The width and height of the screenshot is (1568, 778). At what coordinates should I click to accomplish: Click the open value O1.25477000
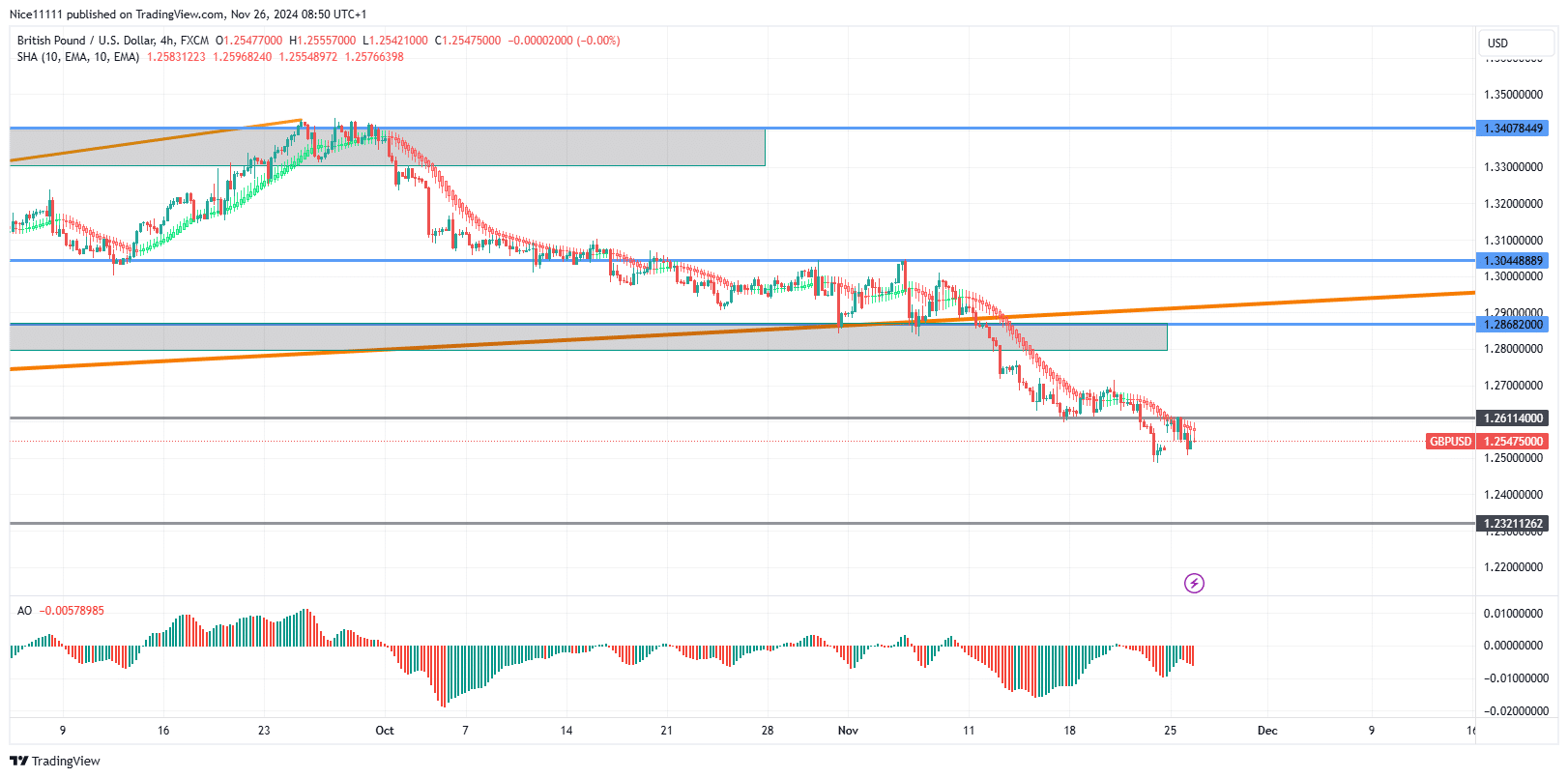(248, 41)
